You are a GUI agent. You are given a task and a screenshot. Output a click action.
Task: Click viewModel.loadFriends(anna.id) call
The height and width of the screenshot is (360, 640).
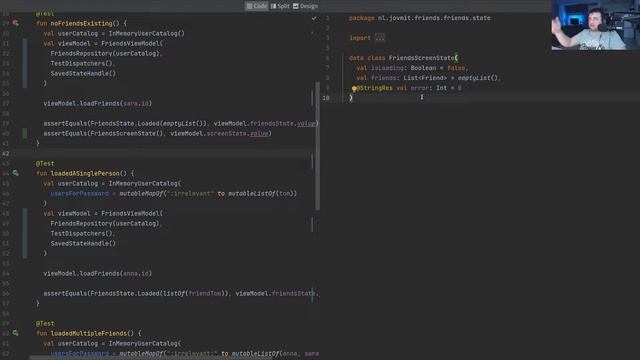tap(98, 273)
